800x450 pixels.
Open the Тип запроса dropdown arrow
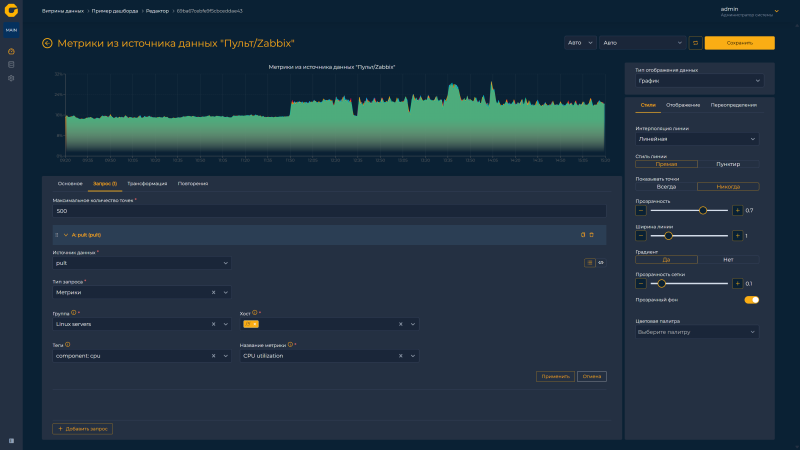coord(226,292)
